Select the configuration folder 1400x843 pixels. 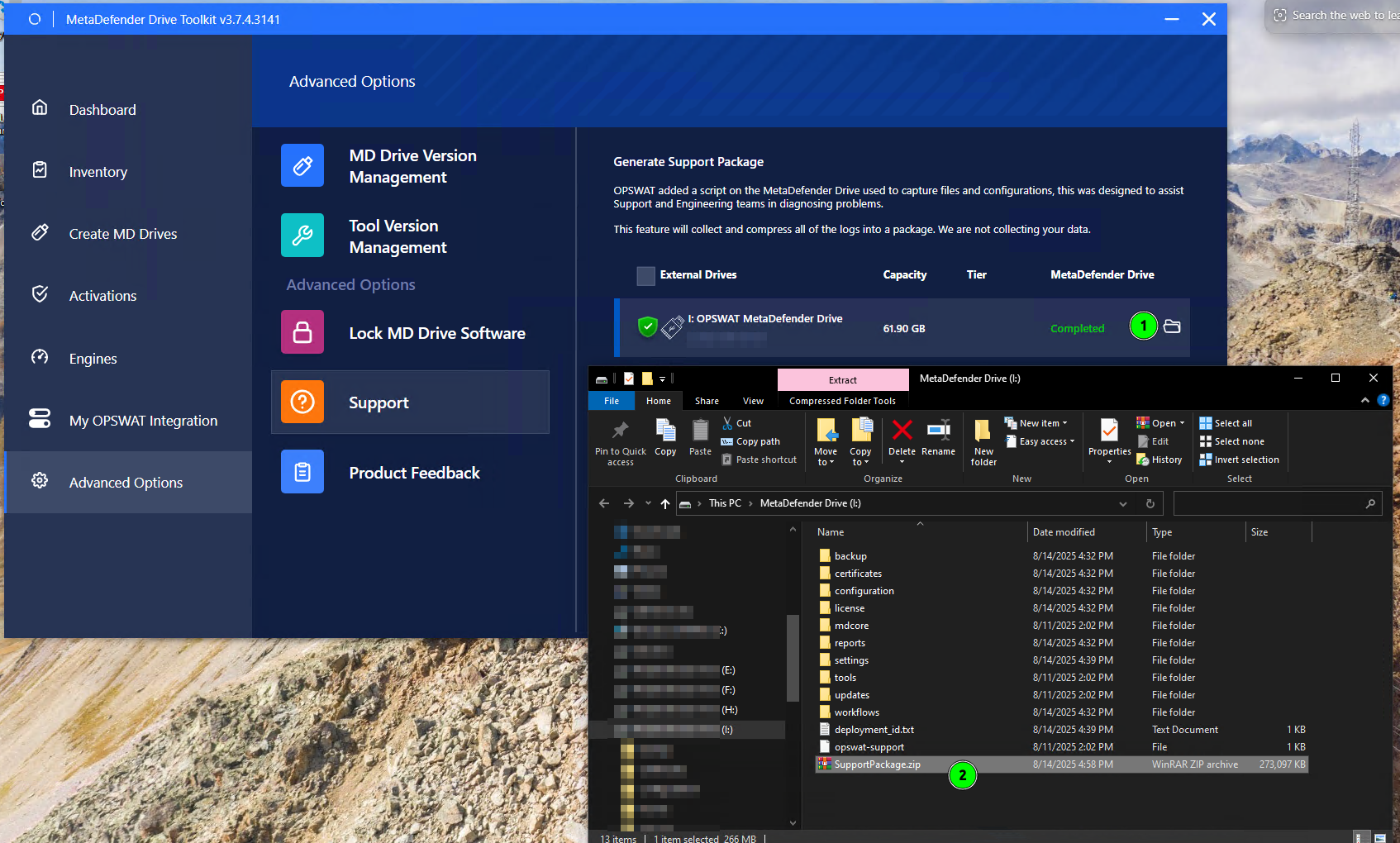(1061, 591)
